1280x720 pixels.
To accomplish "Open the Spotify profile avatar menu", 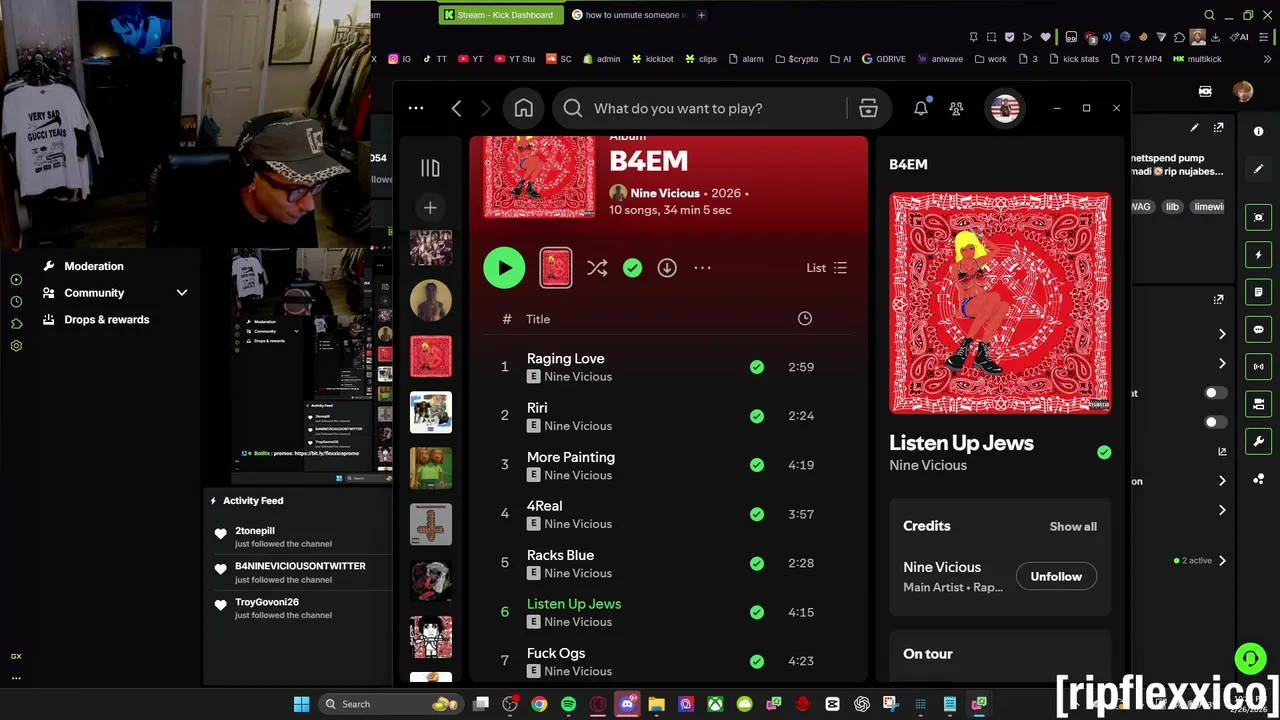I will [1005, 108].
